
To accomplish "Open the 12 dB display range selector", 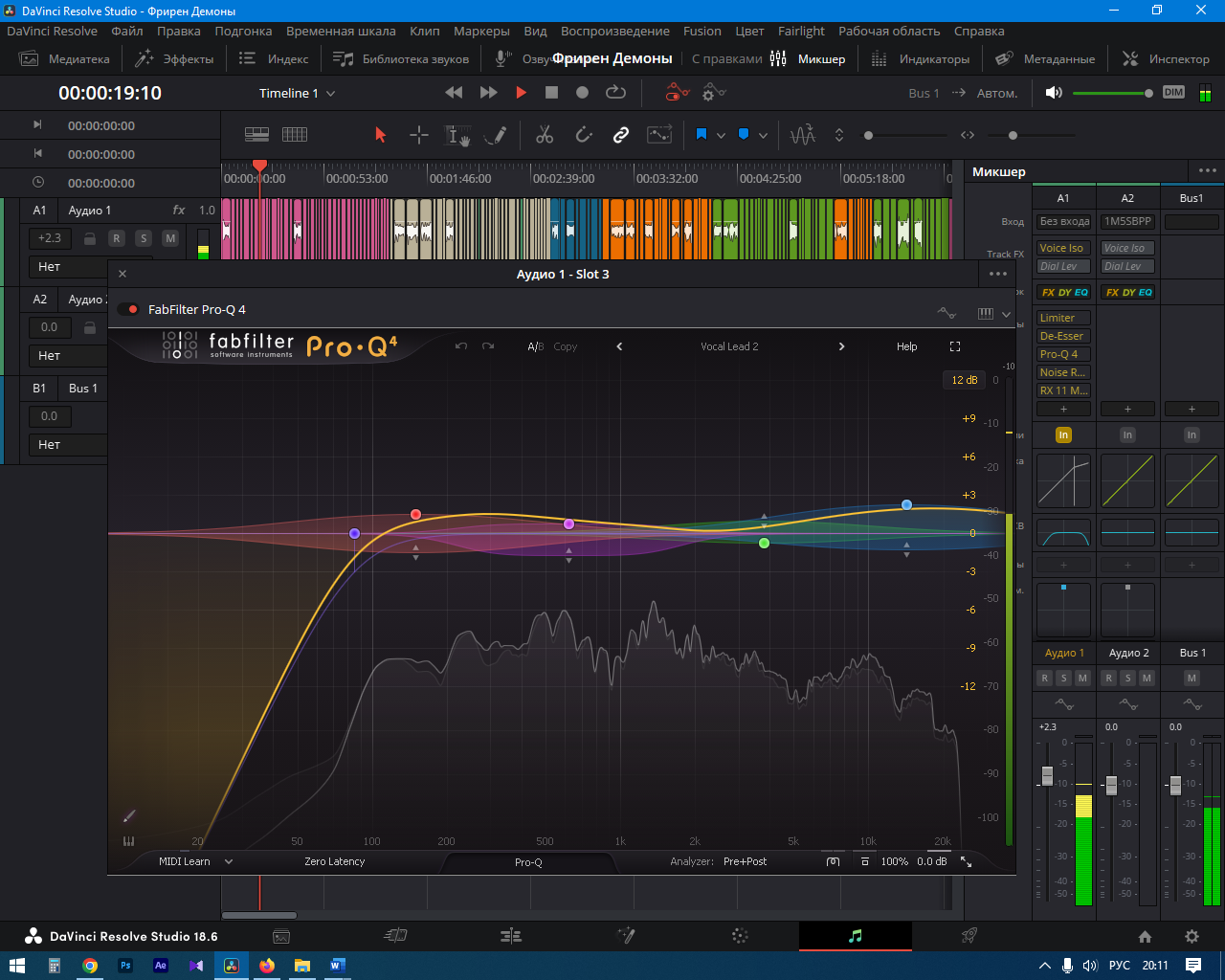I will [x=965, y=380].
